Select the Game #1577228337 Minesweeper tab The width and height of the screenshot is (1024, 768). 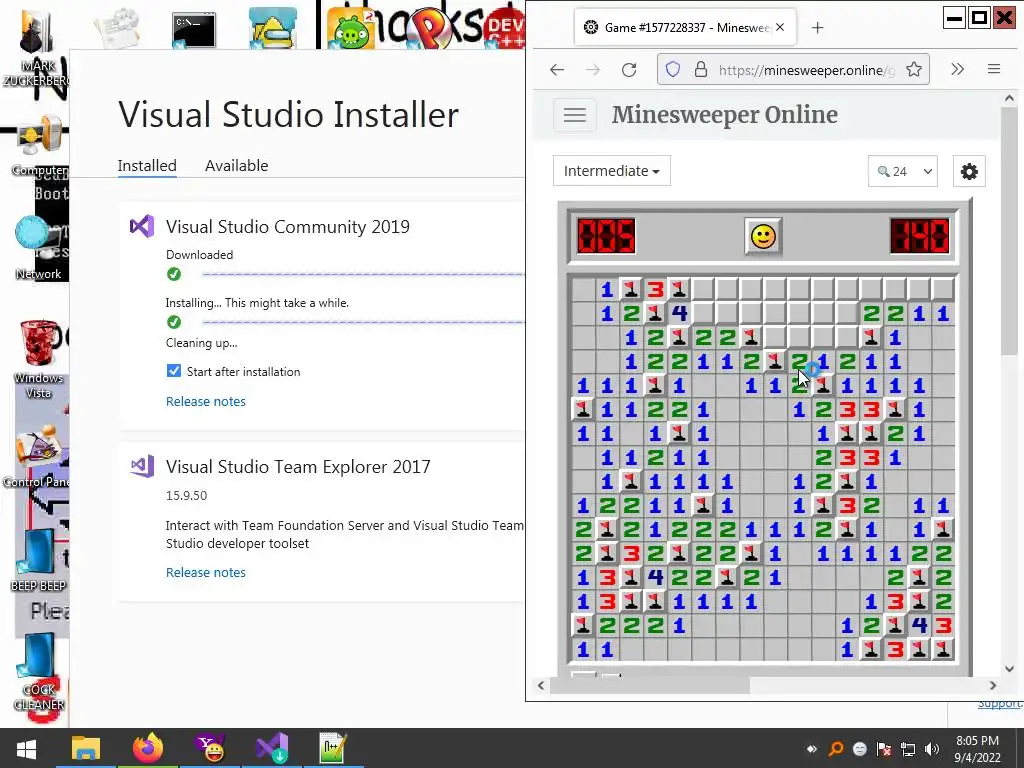click(684, 27)
